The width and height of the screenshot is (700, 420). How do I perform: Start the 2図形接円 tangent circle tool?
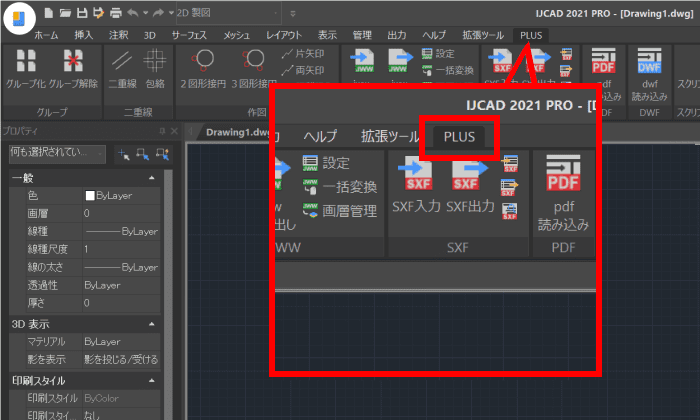click(203, 69)
